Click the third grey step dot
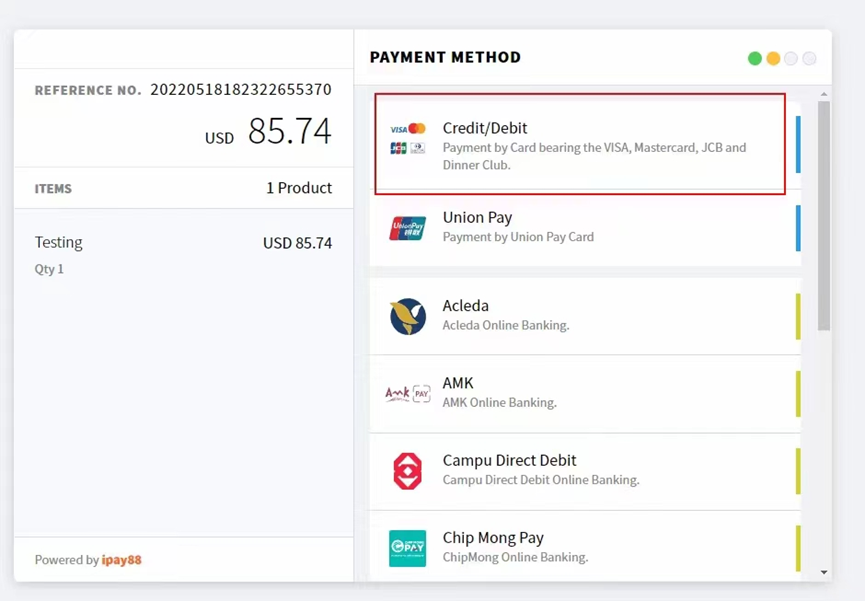The width and height of the screenshot is (865, 601). point(791,58)
